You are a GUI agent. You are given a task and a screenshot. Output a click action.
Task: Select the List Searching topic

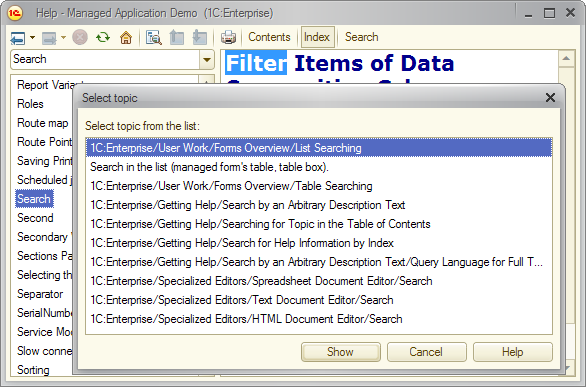coord(319,148)
